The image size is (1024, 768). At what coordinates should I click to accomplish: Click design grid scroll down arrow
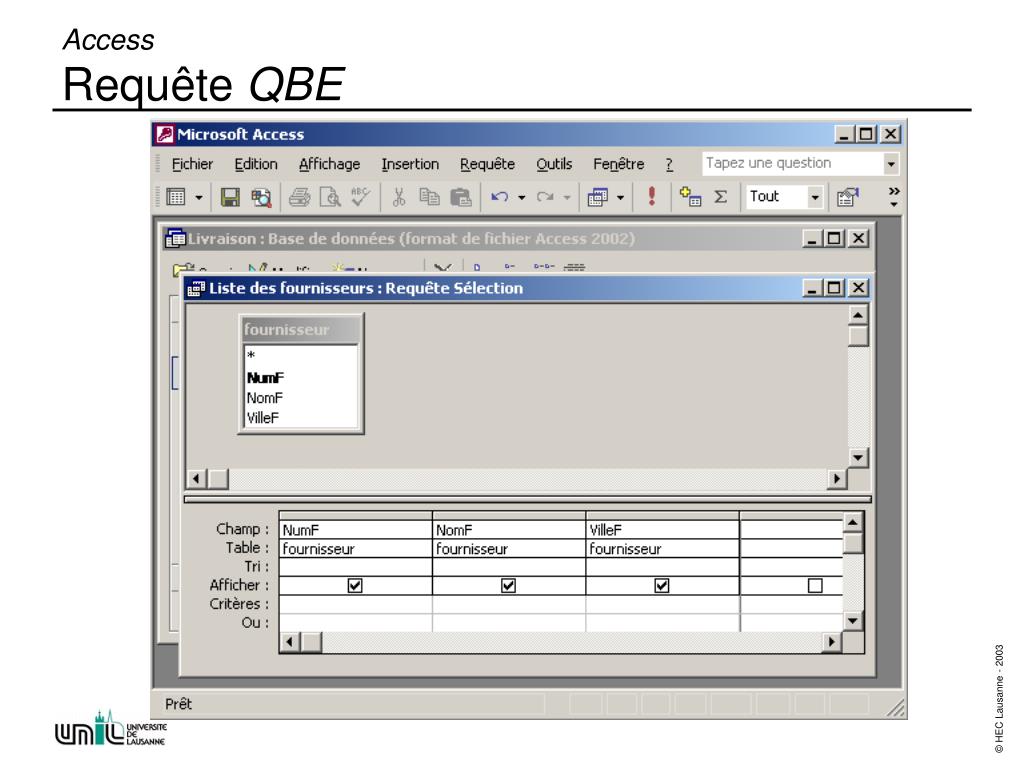(x=853, y=620)
